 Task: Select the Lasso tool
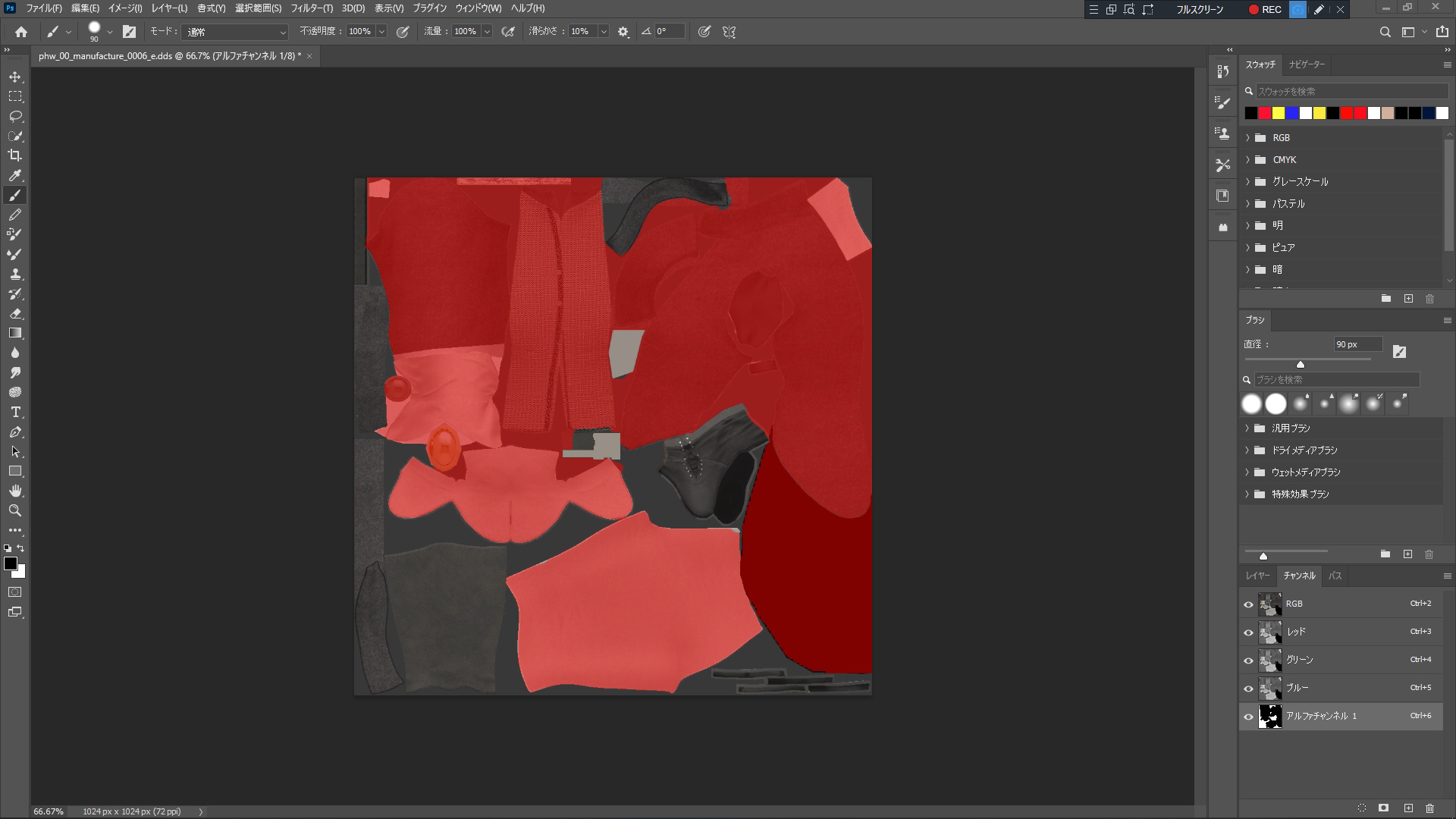(x=15, y=116)
